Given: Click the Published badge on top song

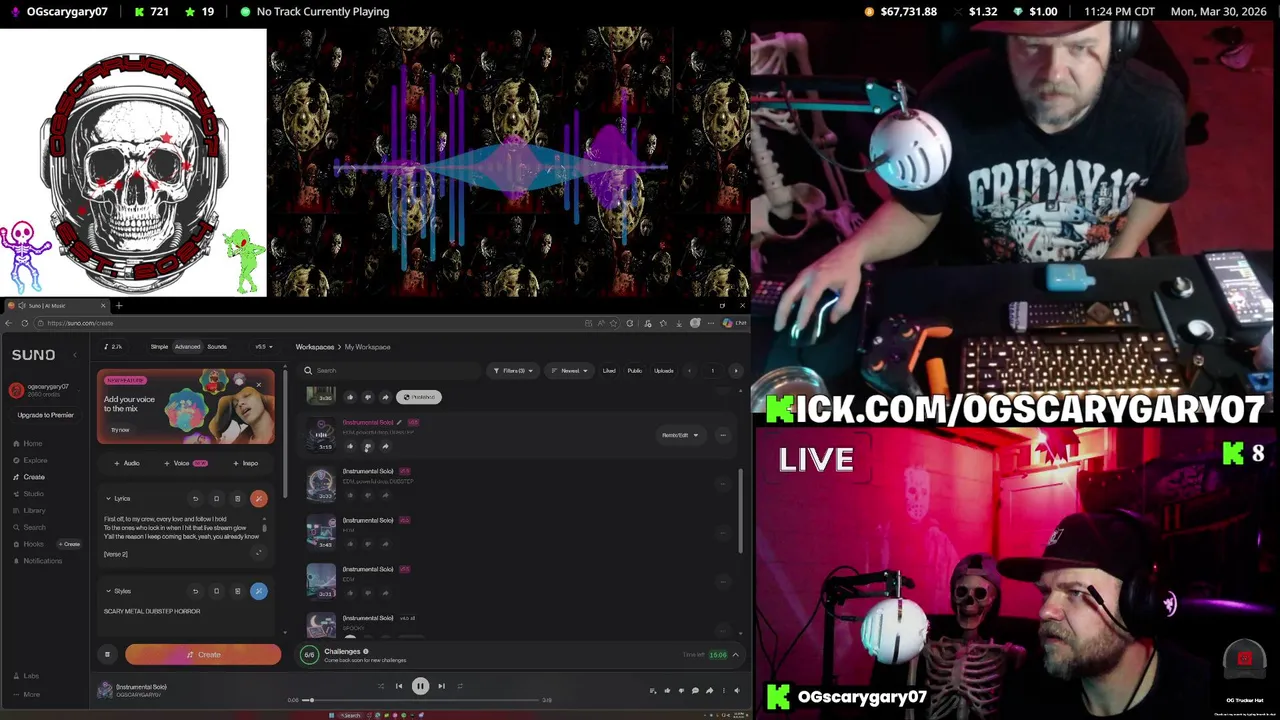Looking at the screenshot, I should (419, 397).
